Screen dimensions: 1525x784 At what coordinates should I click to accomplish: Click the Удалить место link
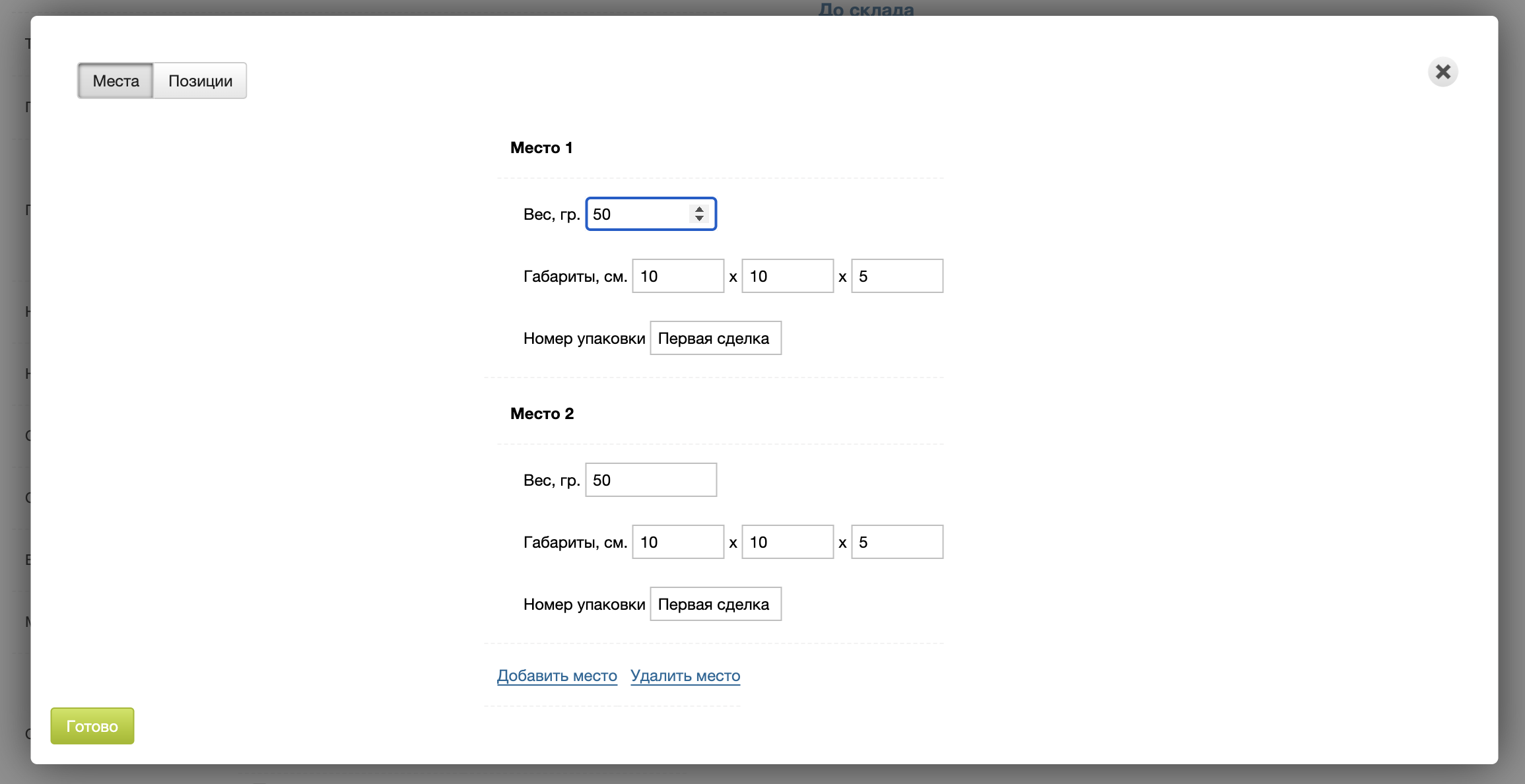point(685,676)
